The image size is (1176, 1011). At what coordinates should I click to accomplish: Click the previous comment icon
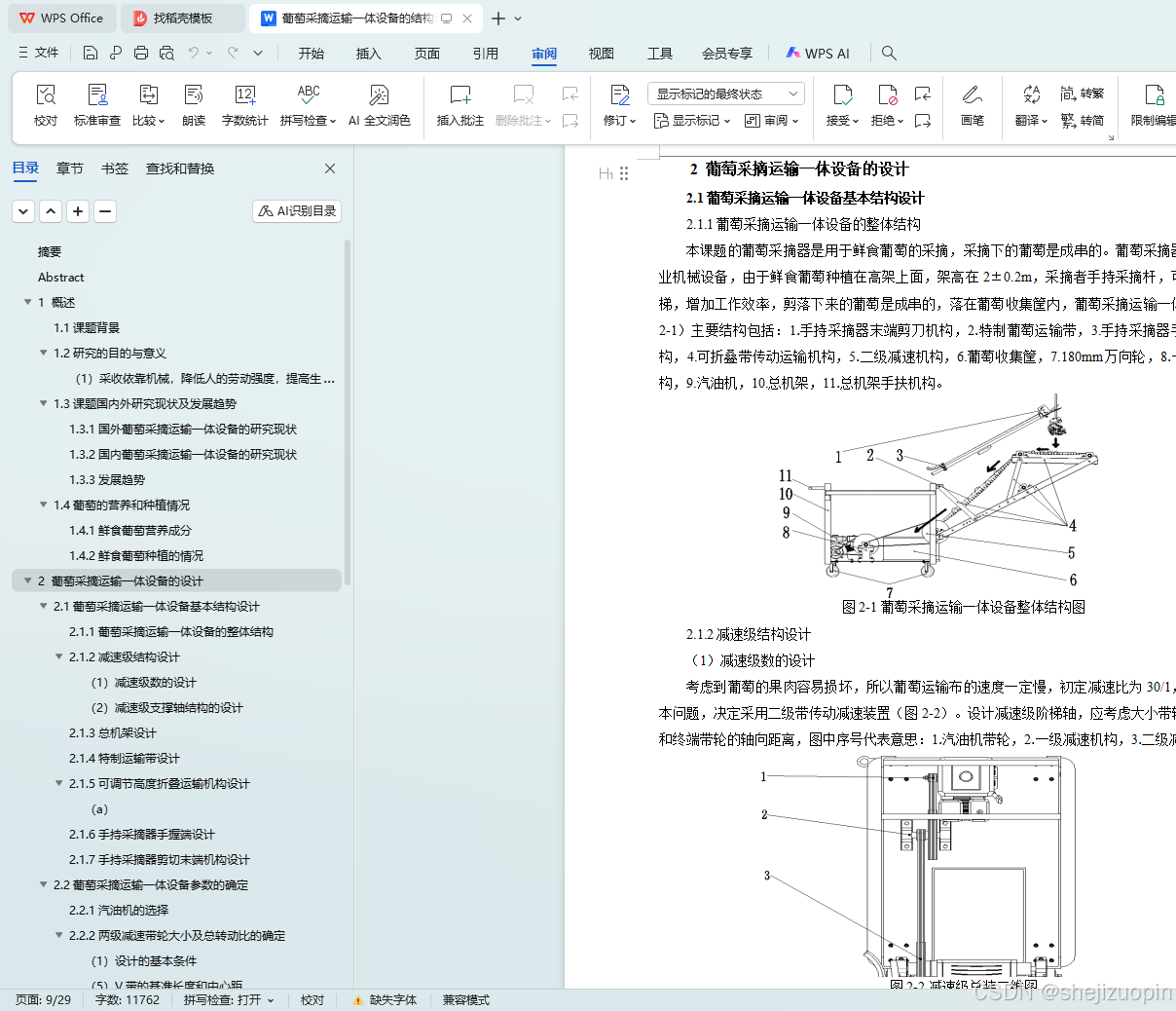tap(570, 94)
